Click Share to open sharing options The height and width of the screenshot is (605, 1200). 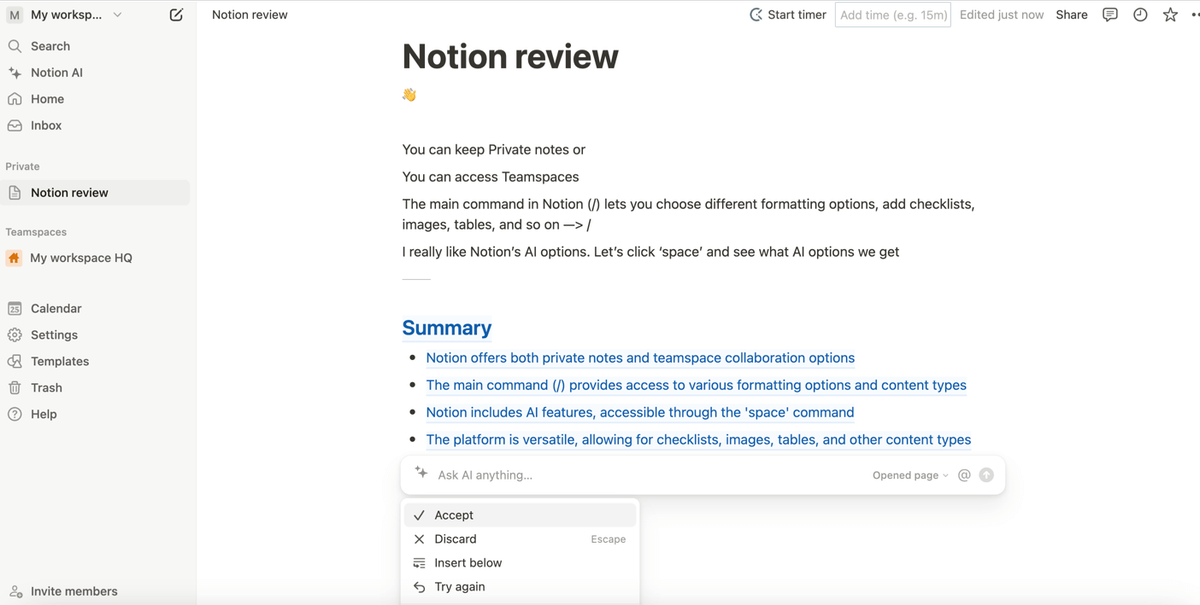(x=1071, y=14)
